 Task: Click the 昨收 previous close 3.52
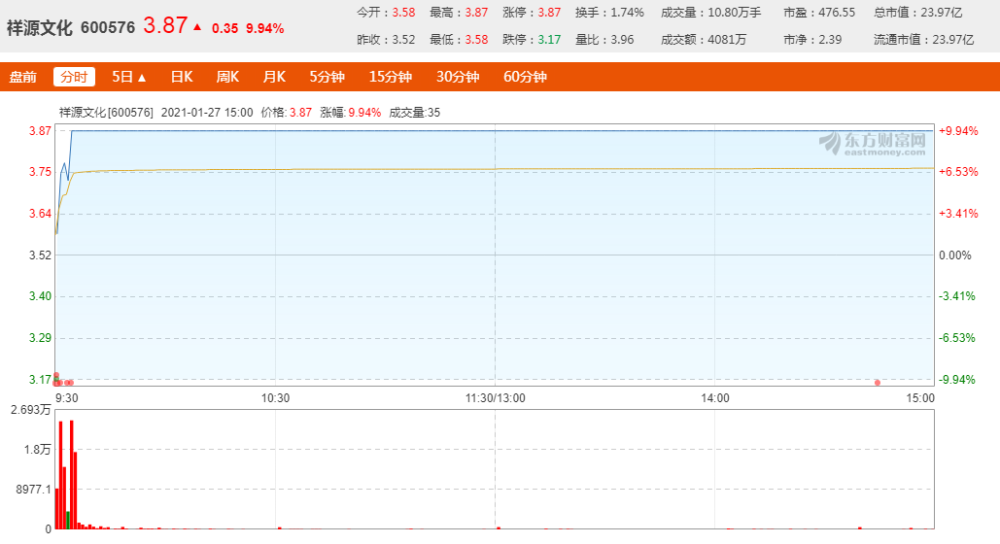[x=404, y=40]
